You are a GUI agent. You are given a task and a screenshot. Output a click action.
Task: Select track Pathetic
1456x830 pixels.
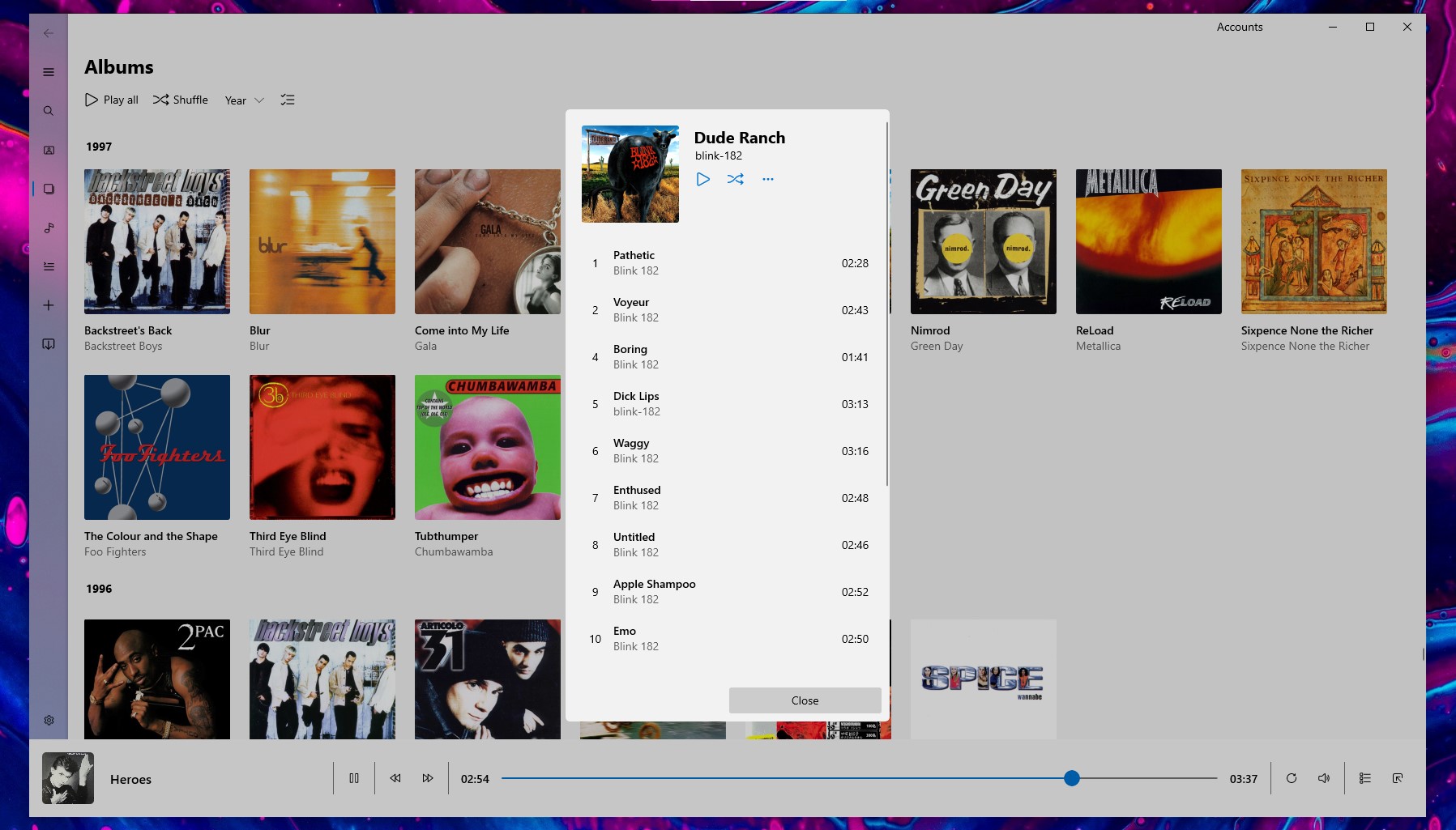[729, 263]
